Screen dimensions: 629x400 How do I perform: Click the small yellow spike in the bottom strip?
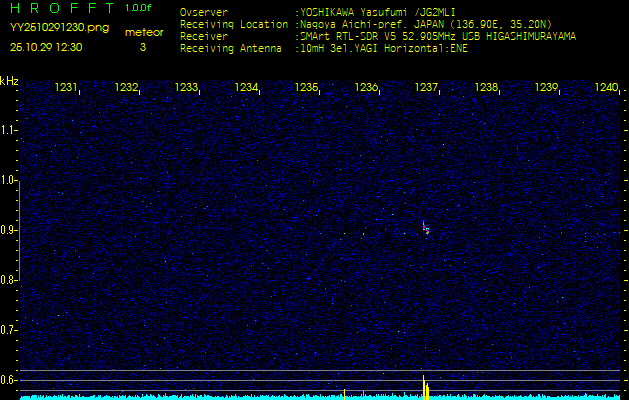pos(344,393)
